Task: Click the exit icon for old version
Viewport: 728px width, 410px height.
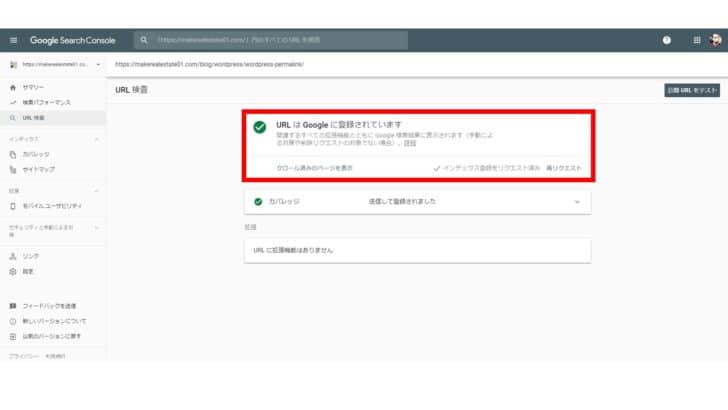Action: (x=13, y=336)
